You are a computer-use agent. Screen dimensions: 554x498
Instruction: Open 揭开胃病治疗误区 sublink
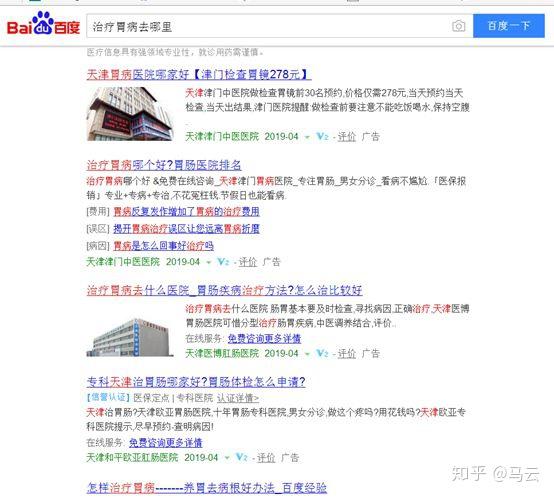186,229
